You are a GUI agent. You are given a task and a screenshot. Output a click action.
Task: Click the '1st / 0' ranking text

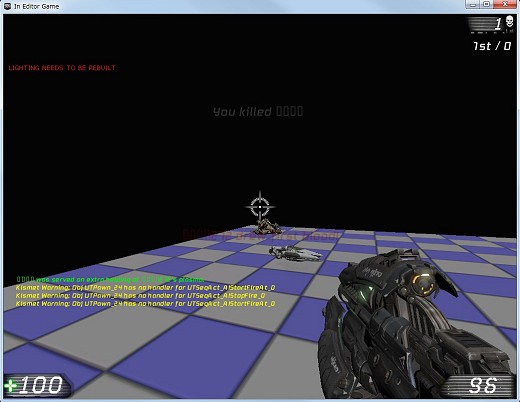[x=492, y=46]
